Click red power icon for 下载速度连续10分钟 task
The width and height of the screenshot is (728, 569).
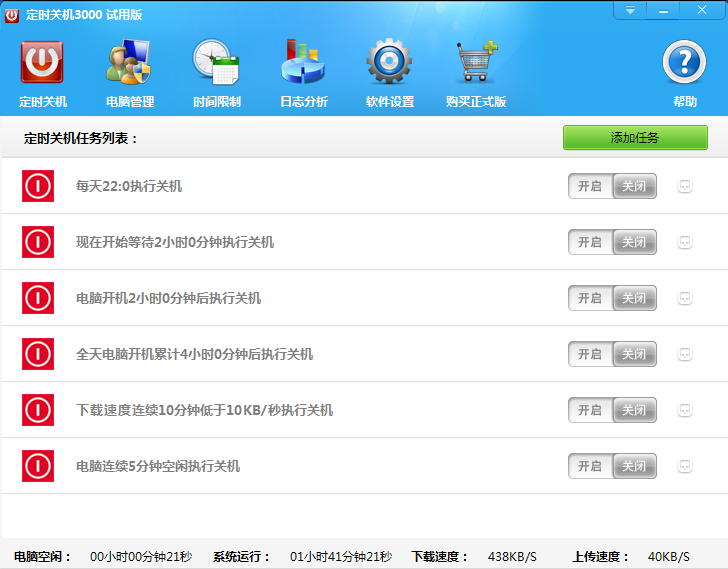pyautogui.click(x=38, y=410)
